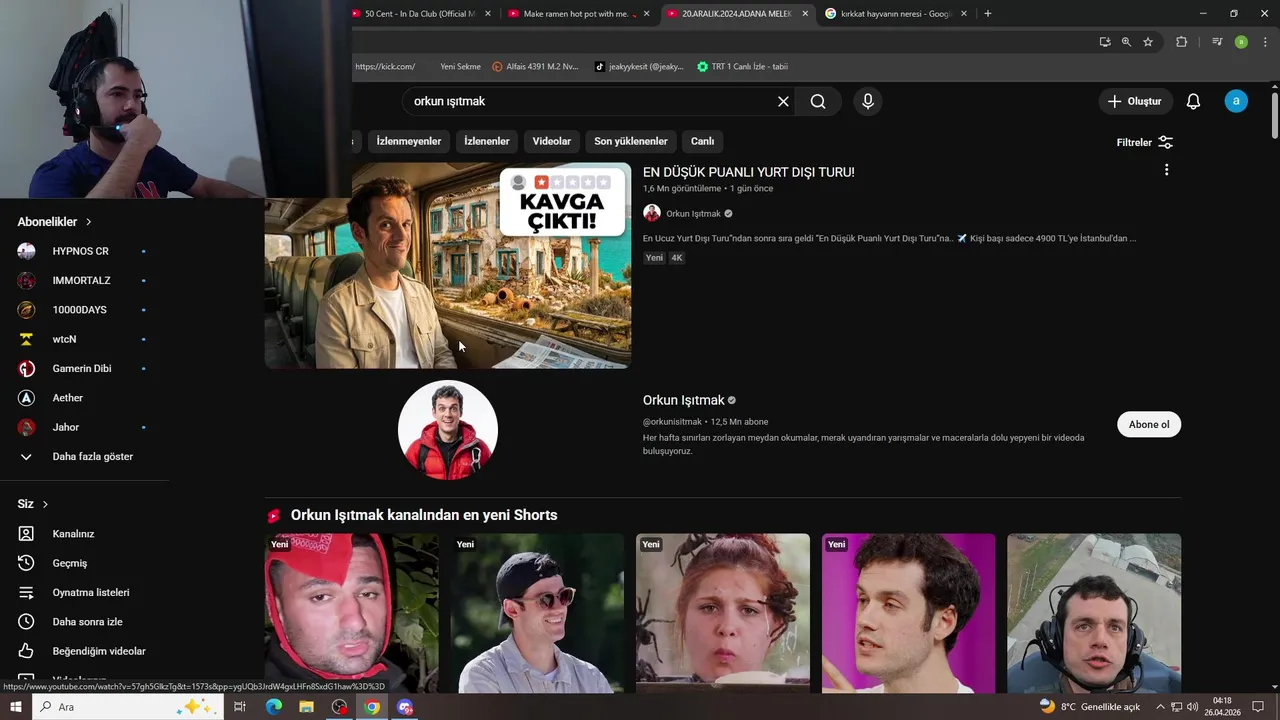Select the İzlenmeyenler filter chip

408,141
